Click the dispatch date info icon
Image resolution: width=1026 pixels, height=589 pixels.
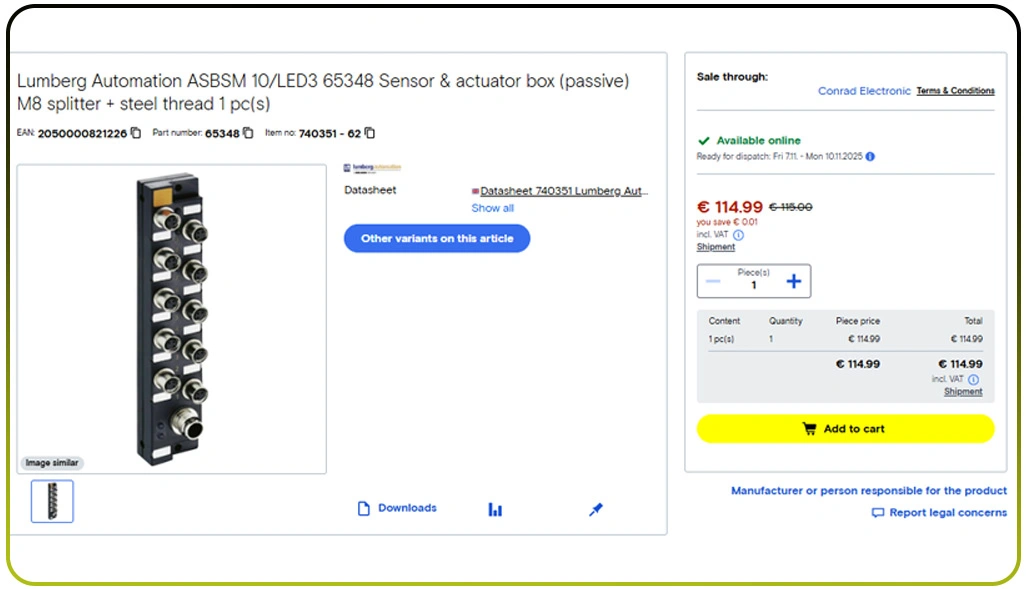(870, 157)
